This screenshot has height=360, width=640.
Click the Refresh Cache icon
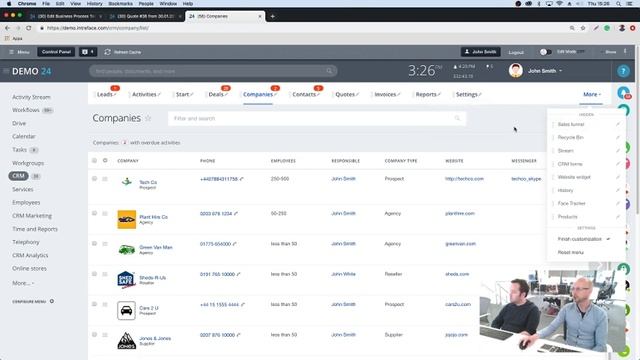click(107, 52)
